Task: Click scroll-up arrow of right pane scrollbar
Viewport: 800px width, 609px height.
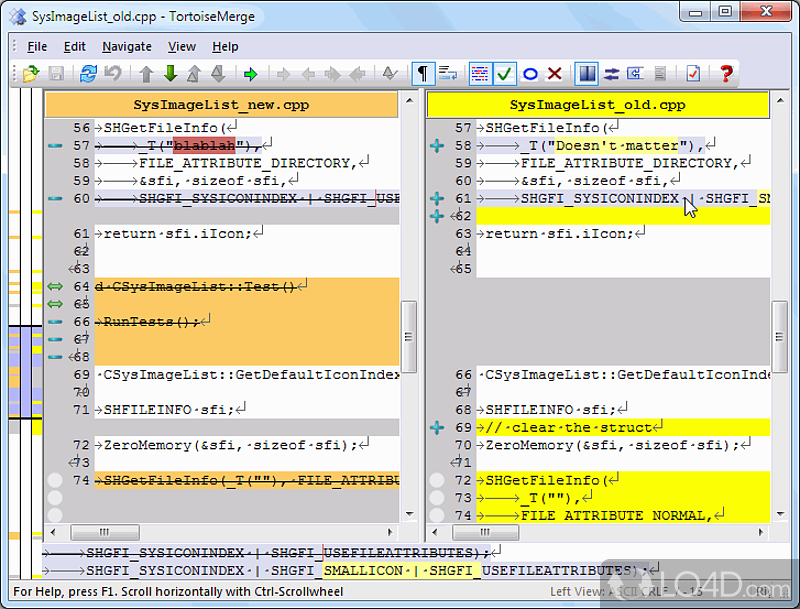Action: point(780,99)
